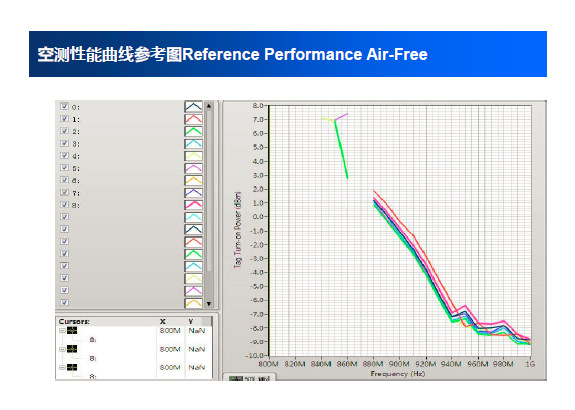This screenshot has width=575, height=410.
Task: Click the legend scrollbar up arrow
Action: [209, 106]
